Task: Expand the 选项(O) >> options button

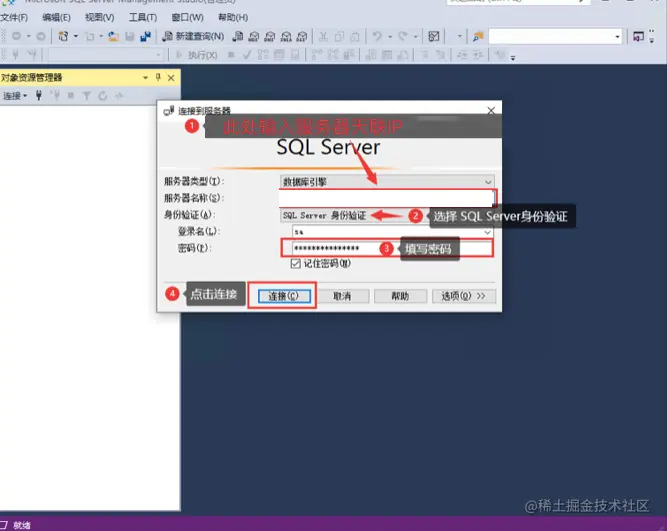Action: (x=464, y=296)
